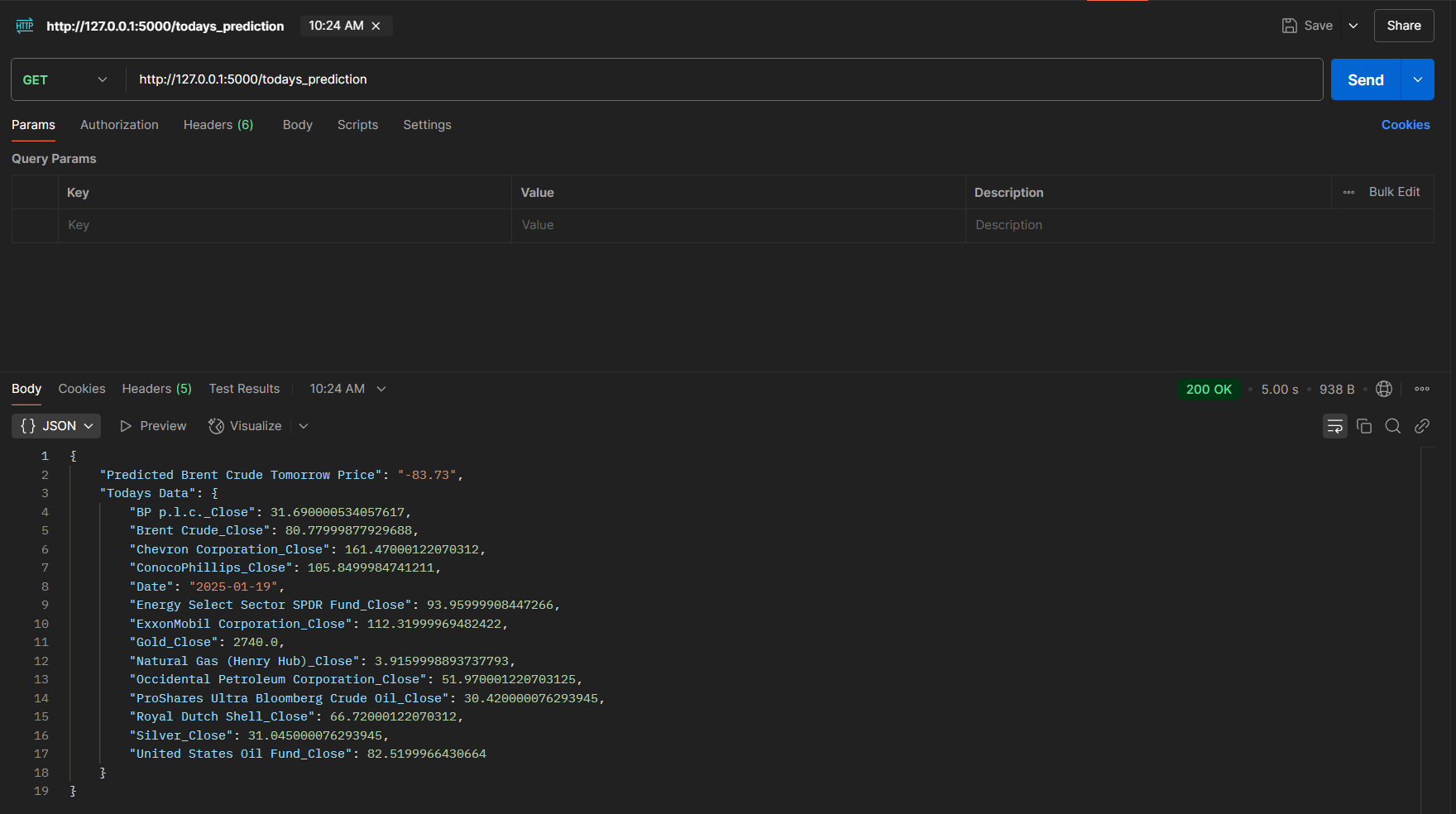Open the network globe icon info
This screenshot has width=1456, height=814.
point(1384,389)
